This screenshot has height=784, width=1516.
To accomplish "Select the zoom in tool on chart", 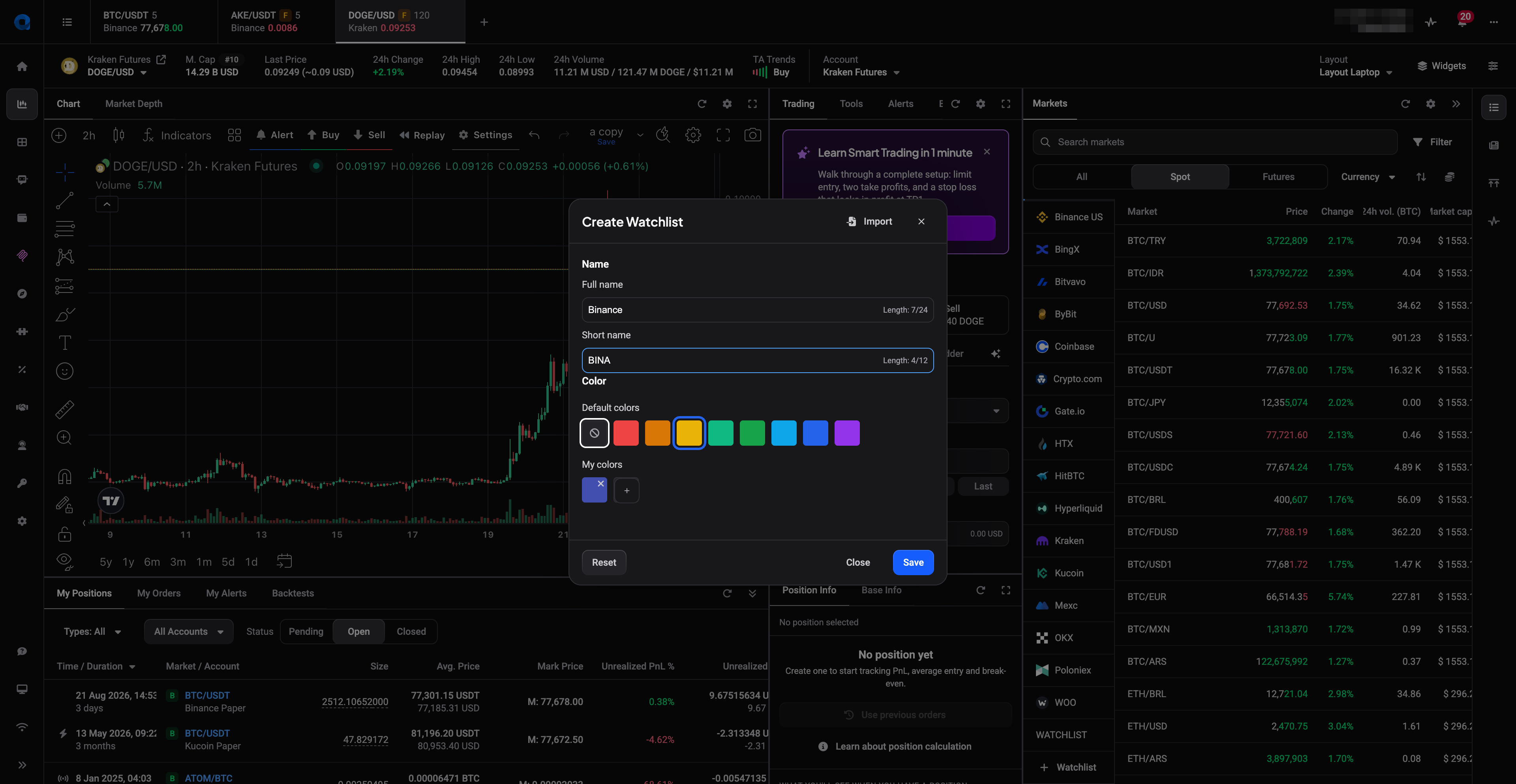I will 65,437.
